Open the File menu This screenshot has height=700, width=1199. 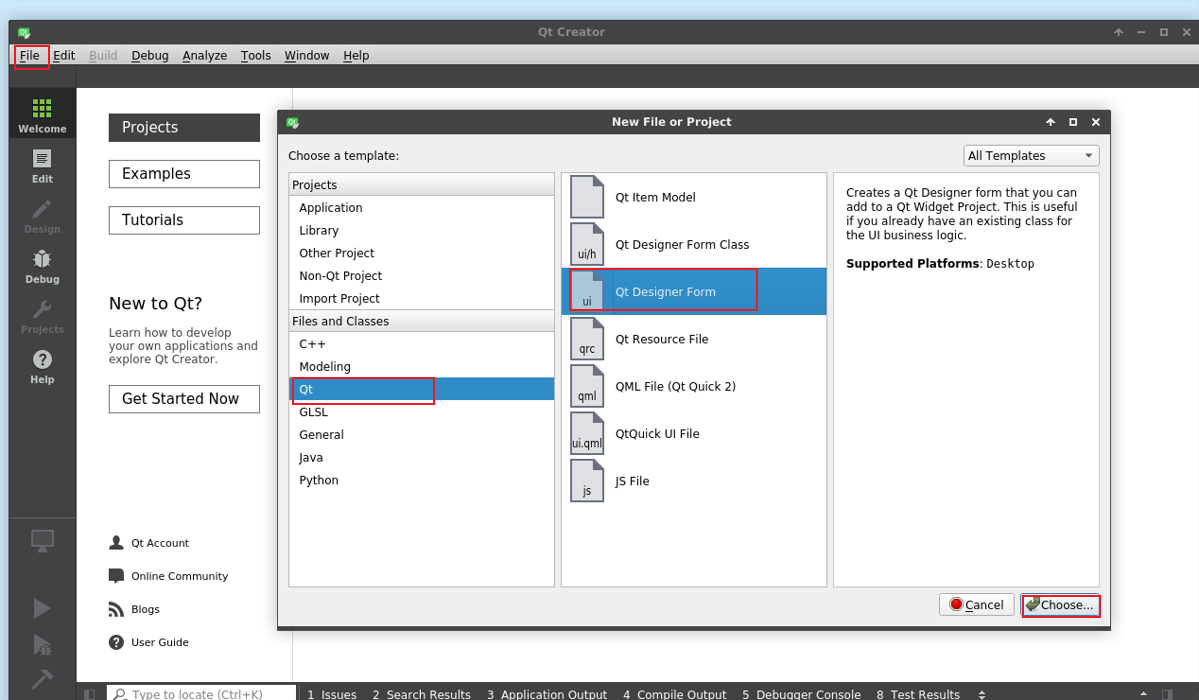click(30, 55)
